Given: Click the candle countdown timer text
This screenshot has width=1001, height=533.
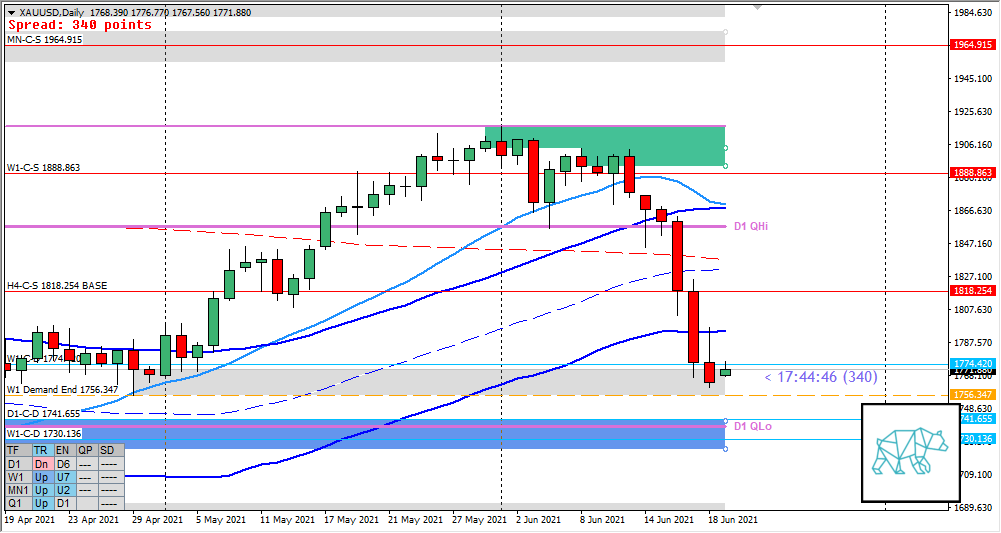Looking at the screenshot, I should click(x=821, y=377).
